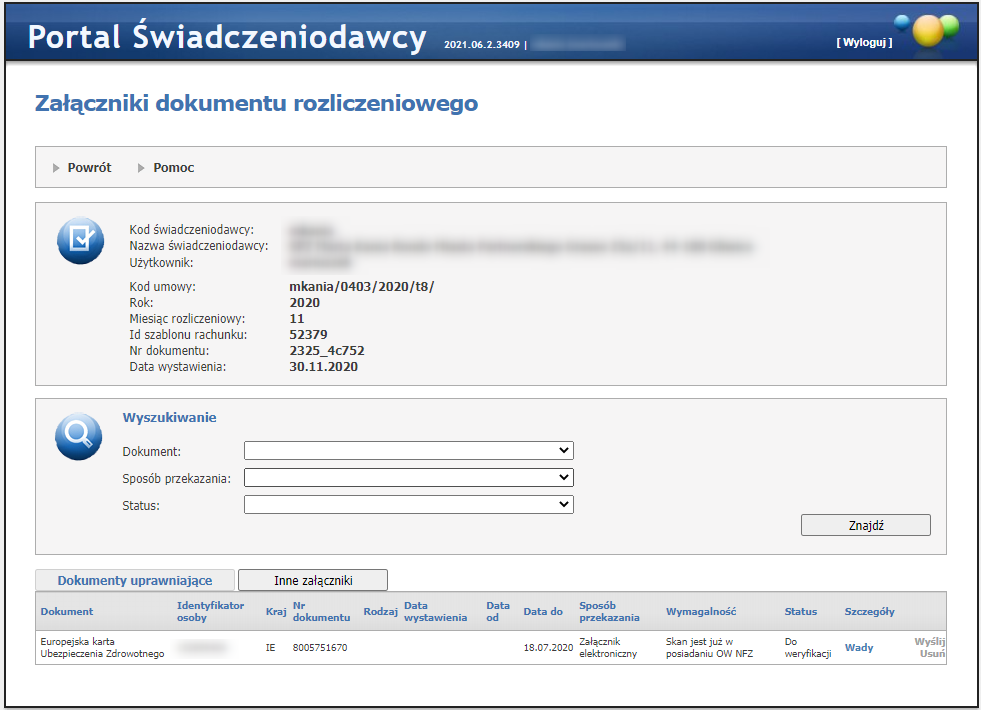Sort by the Data do column header
Image resolution: width=981 pixels, height=710 pixels.
point(543,612)
